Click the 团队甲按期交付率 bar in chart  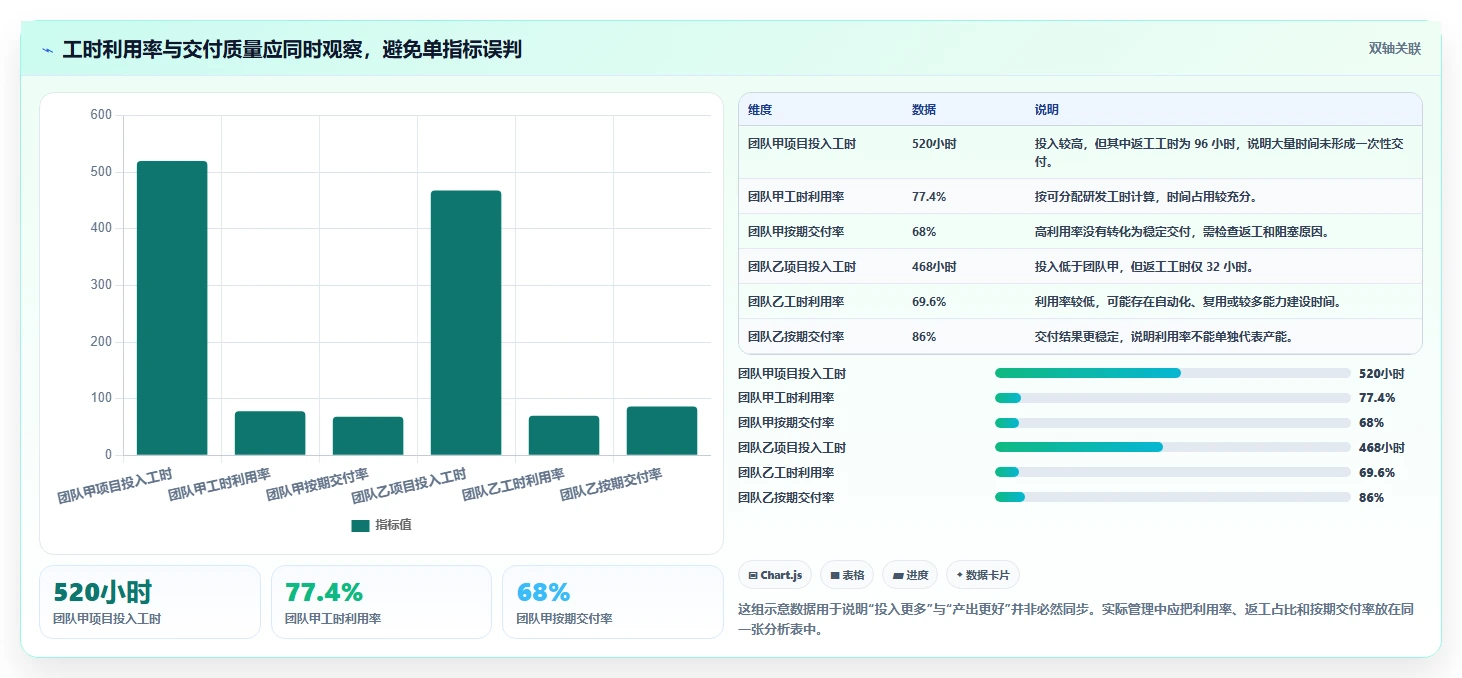pyautogui.click(x=368, y=436)
